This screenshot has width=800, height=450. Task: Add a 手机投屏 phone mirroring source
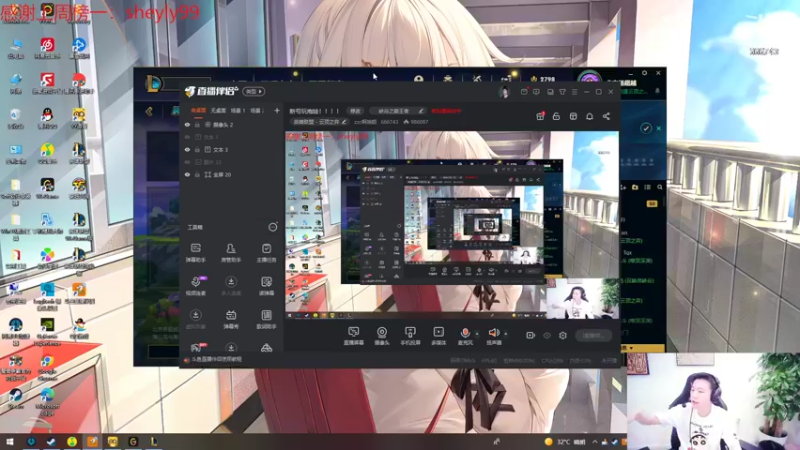coord(410,336)
